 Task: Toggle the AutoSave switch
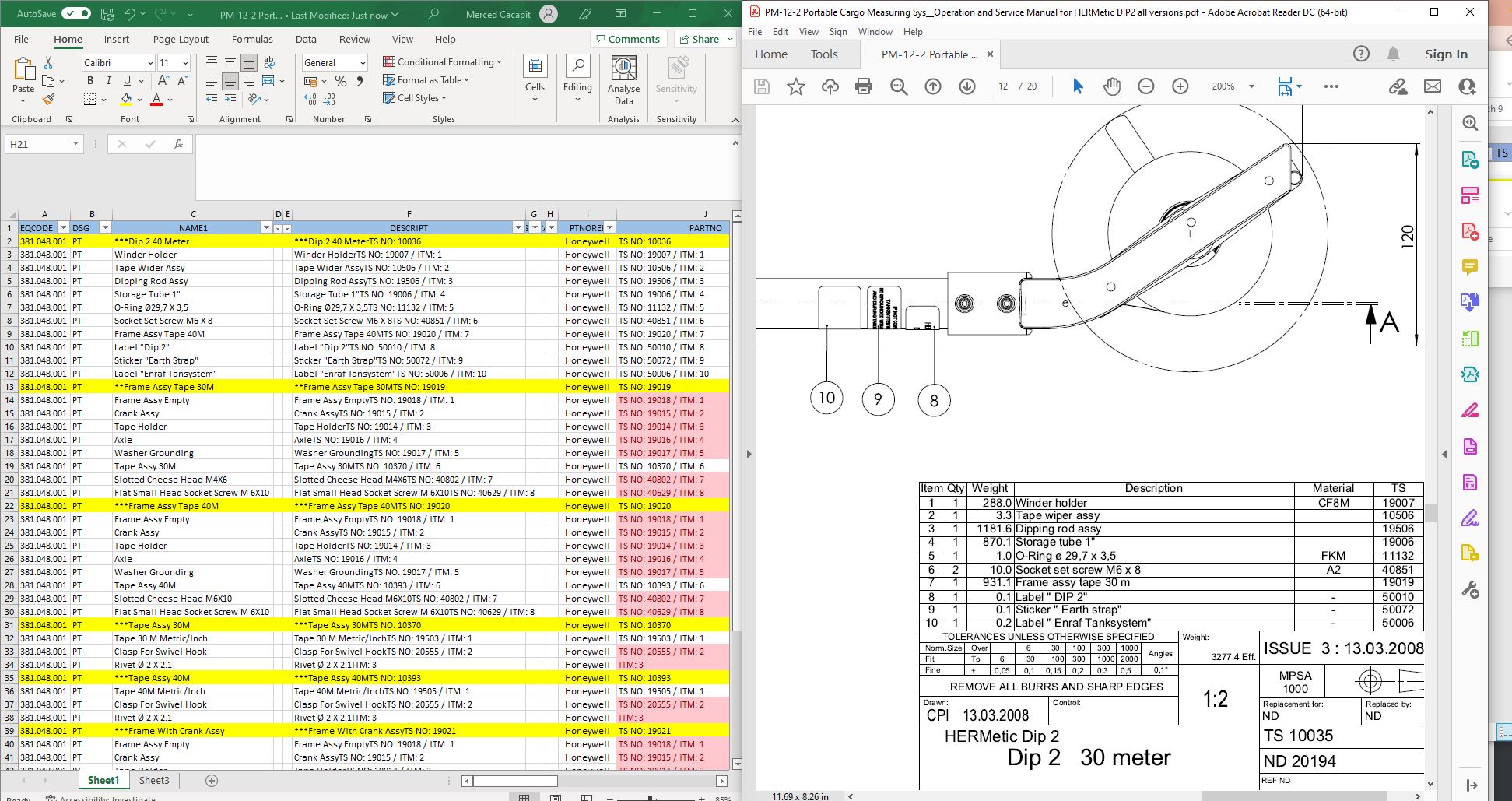[75, 14]
